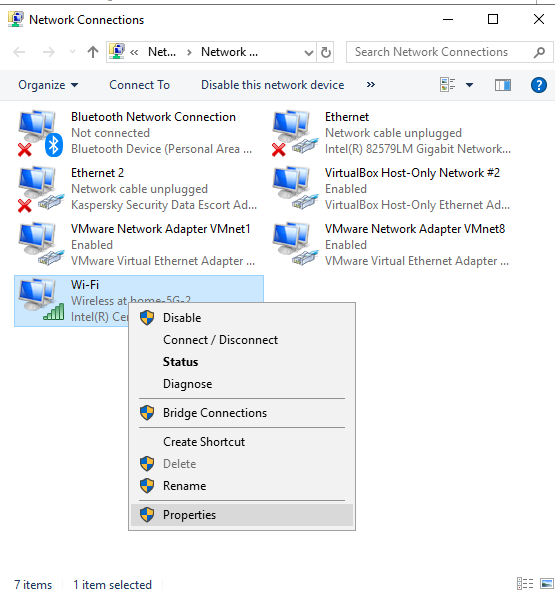The image size is (555, 596).
Task: Click Disable this network device
Action: pos(273,85)
